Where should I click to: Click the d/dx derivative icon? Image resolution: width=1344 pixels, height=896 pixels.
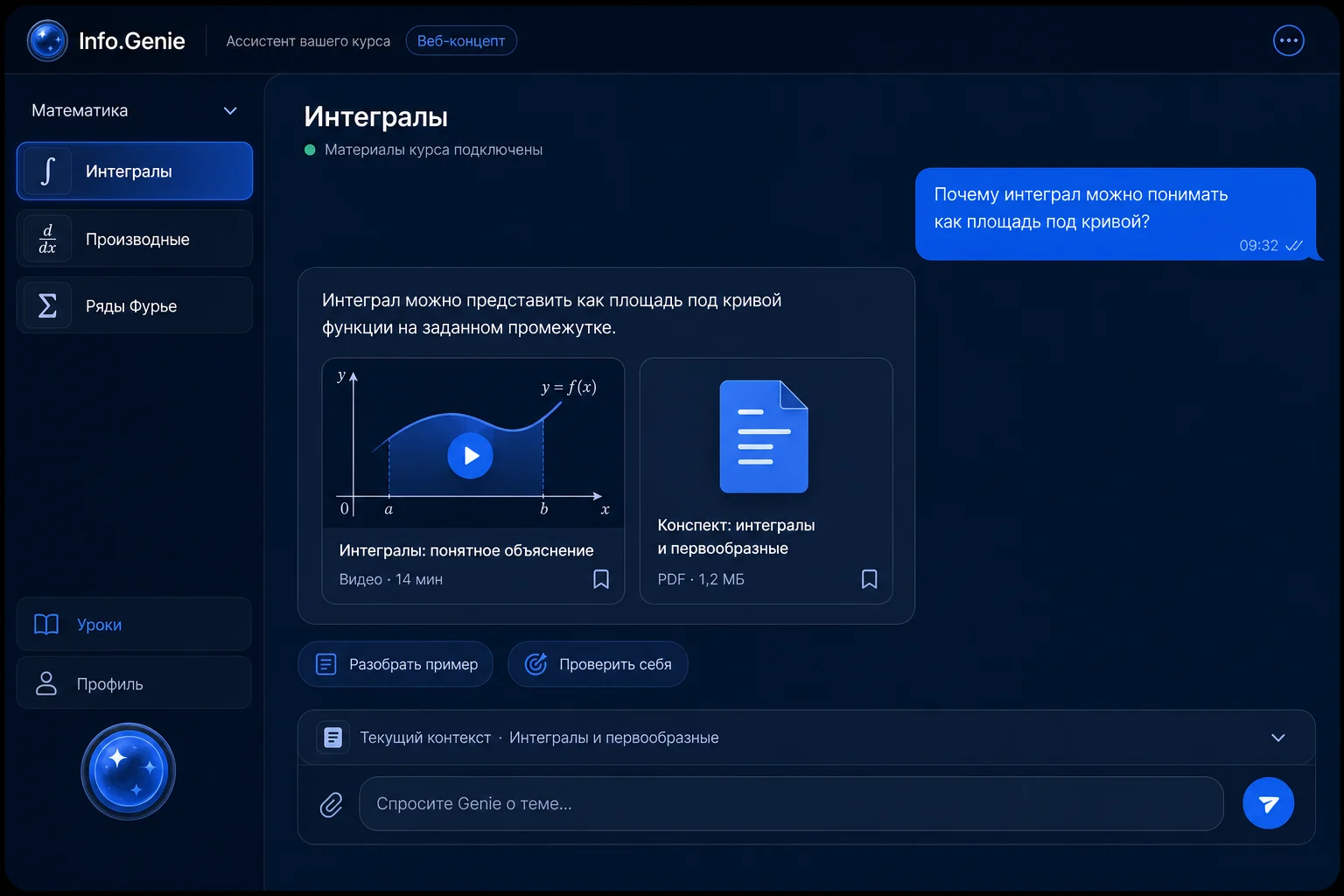[x=47, y=238]
